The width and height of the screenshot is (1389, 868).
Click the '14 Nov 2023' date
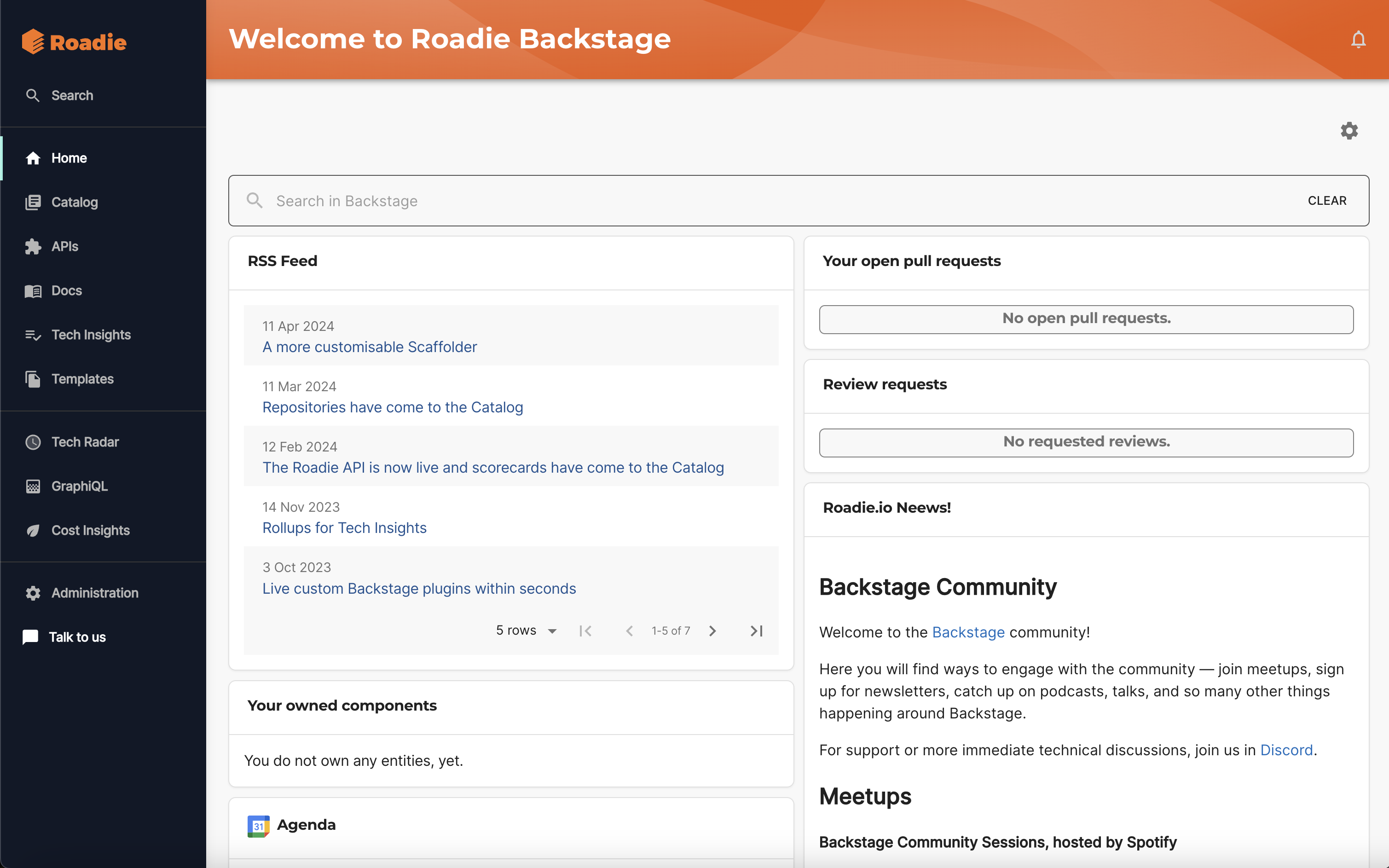301,507
